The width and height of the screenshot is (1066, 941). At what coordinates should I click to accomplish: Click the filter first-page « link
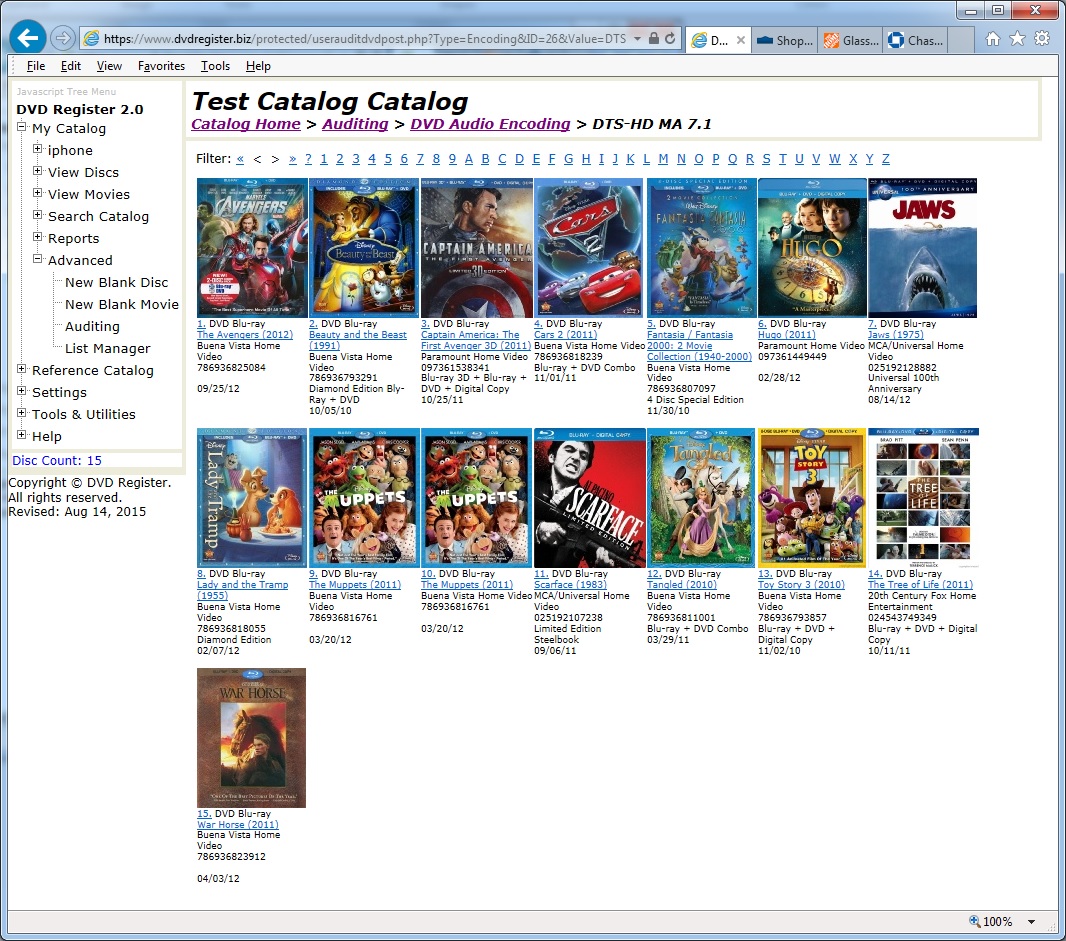coord(240,158)
